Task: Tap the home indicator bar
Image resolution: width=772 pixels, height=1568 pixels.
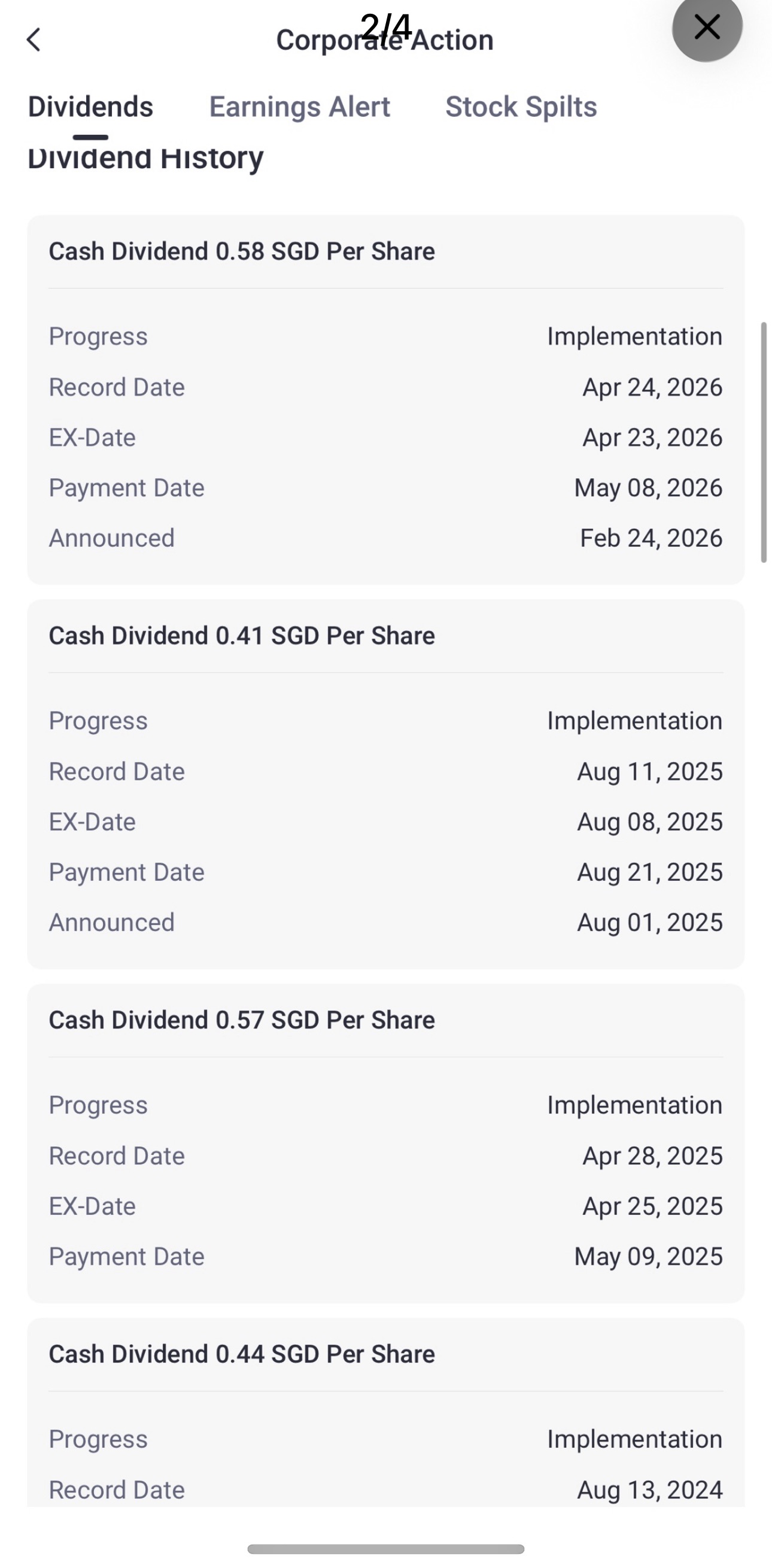Action: point(385,1548)
